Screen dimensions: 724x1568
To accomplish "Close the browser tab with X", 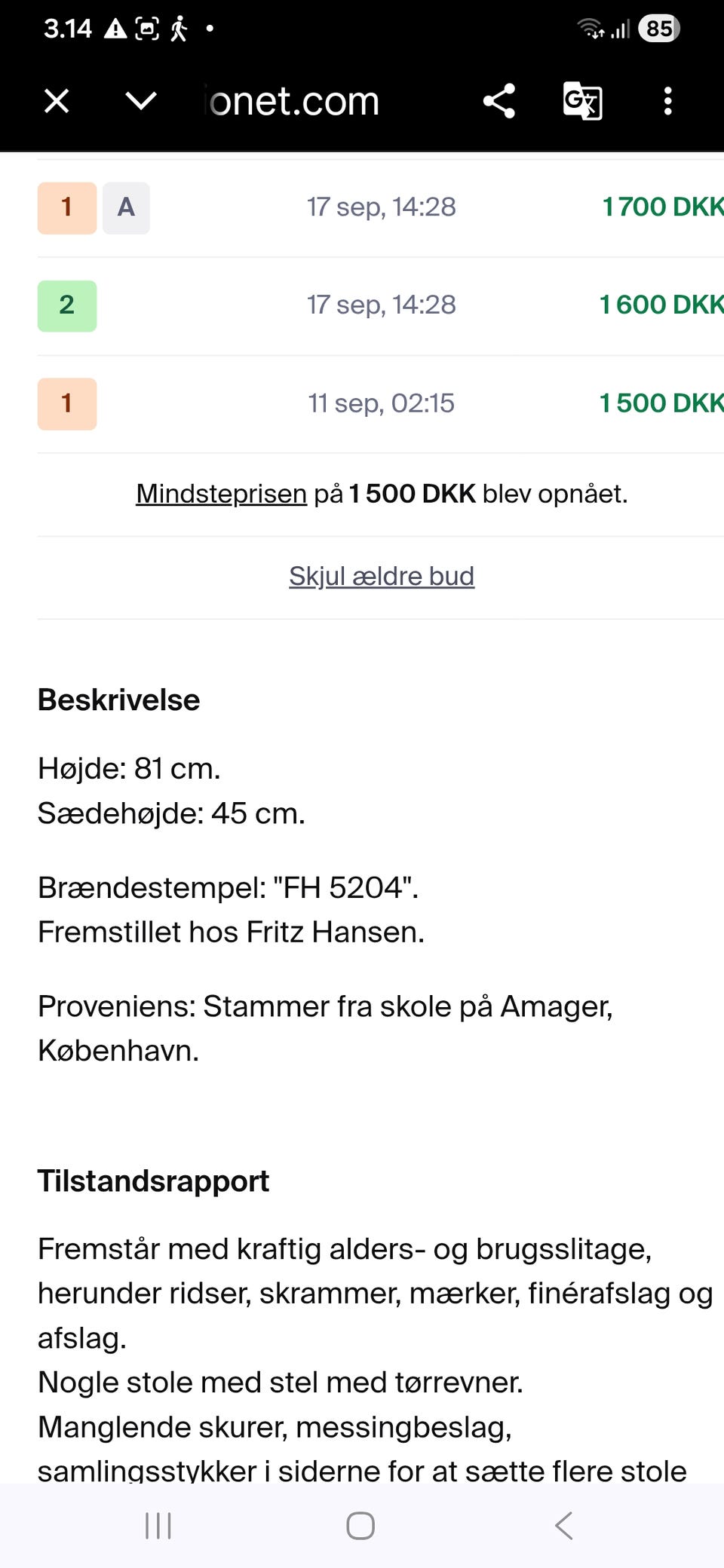I will 57,101.
